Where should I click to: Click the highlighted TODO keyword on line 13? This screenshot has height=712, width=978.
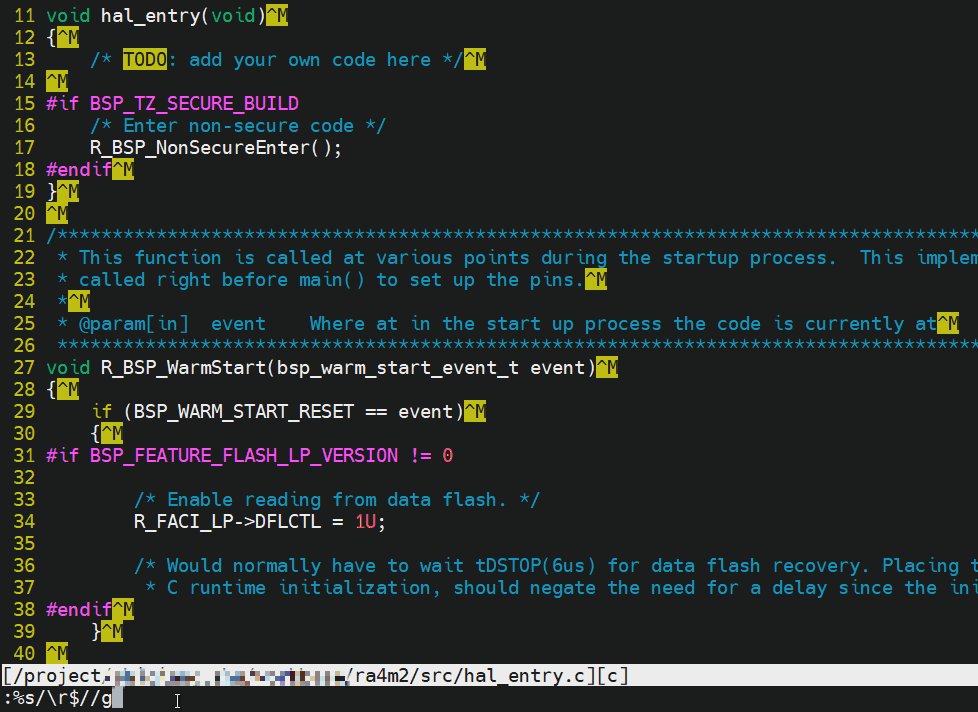pos(145,60)
